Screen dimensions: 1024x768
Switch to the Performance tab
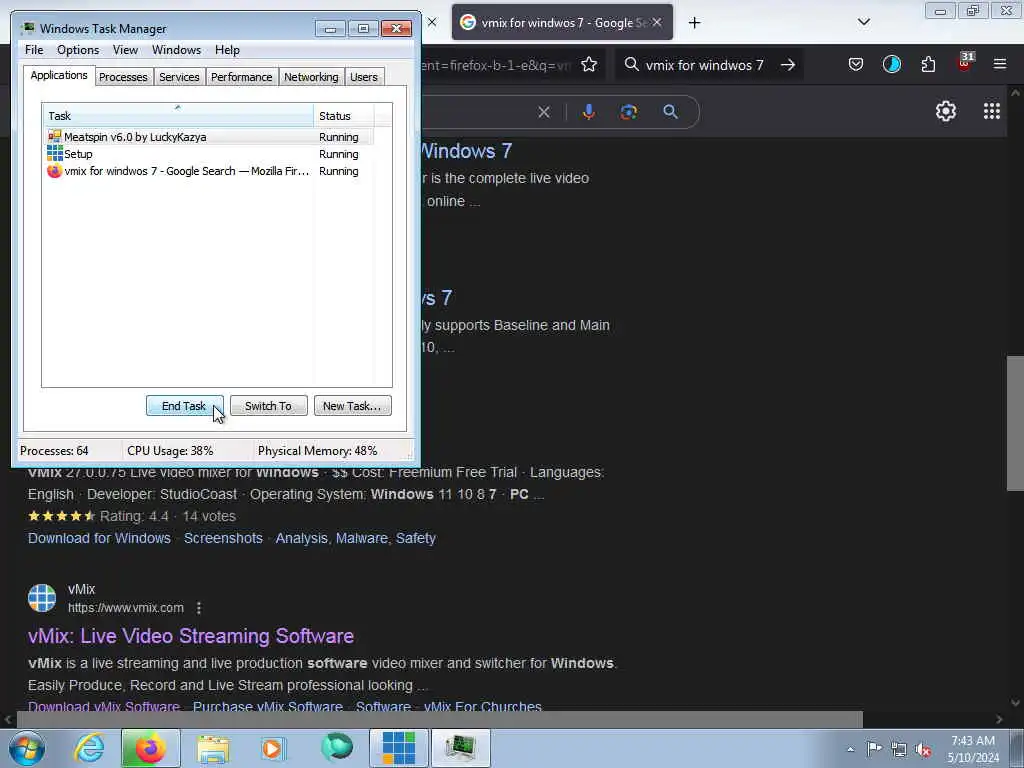point(241,77)
